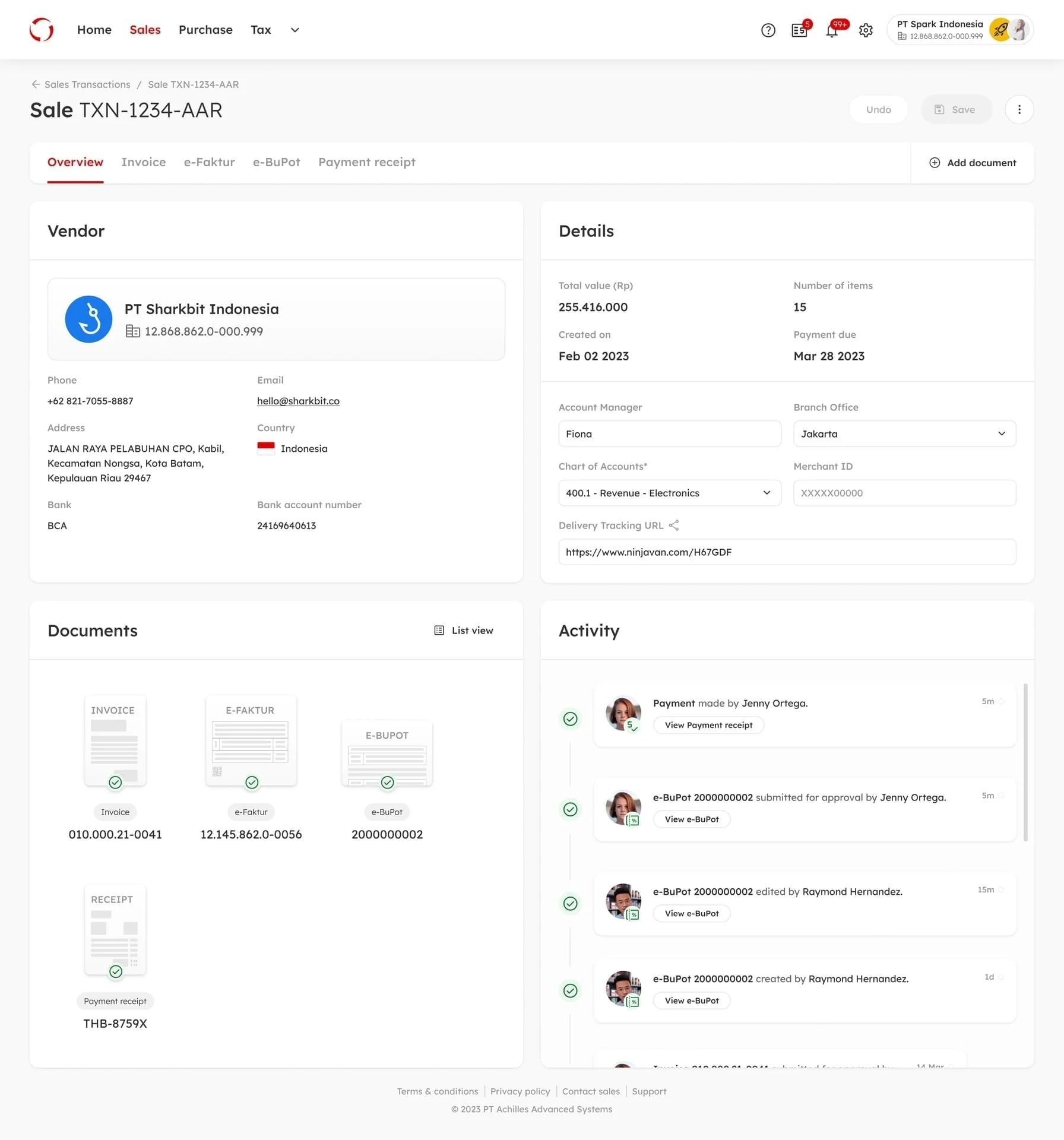Viewport: 1064px width, 1140px height.
Task: Click View e-BuPot under created by Raymond
Action: coord(692,1001)
